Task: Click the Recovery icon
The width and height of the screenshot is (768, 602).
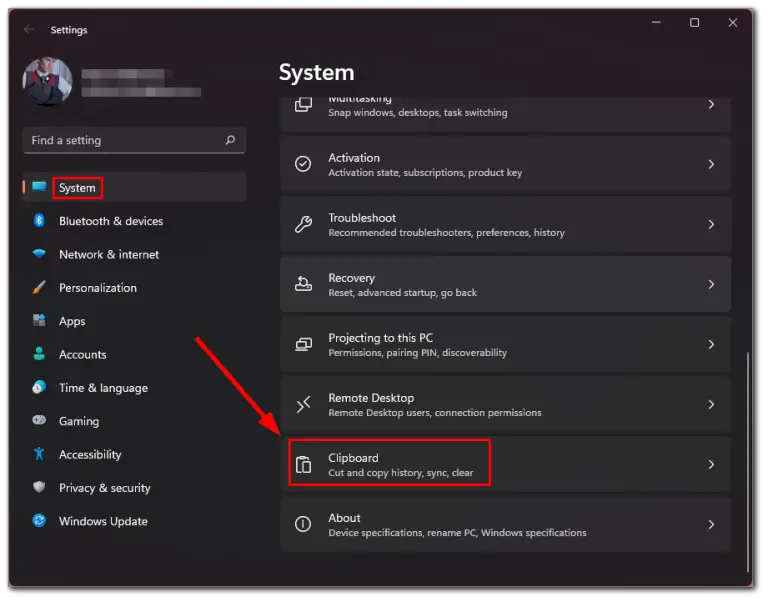Action: 303,284
